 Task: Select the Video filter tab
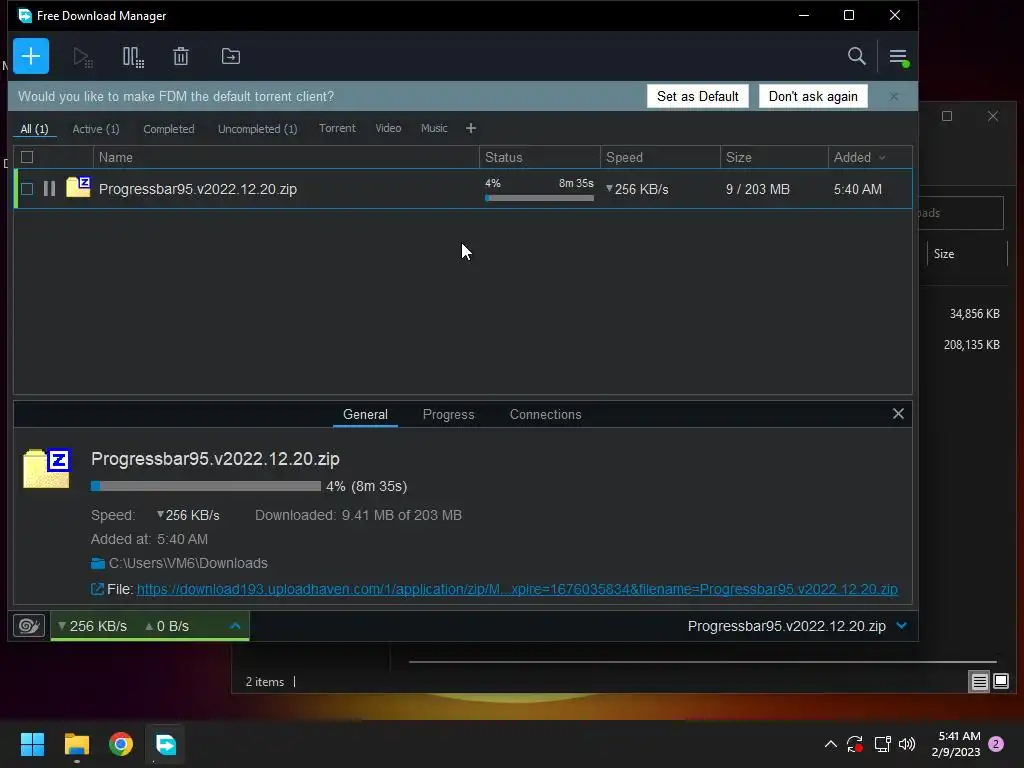pos(388,128)
